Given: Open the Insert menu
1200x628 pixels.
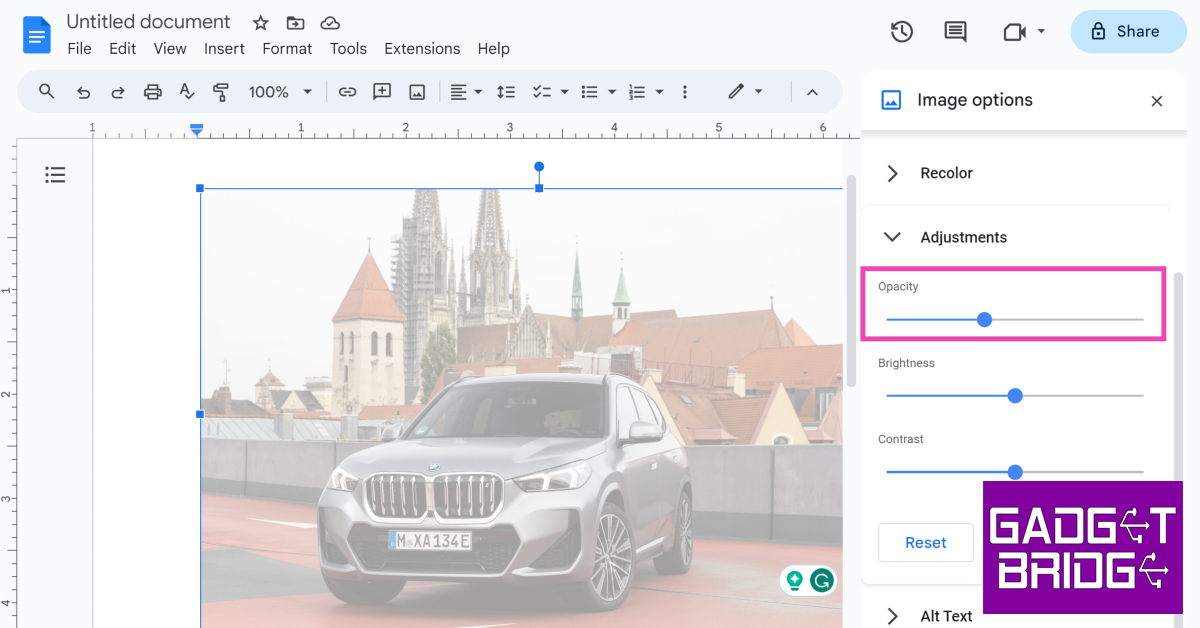Looking at the screenshot, I should 224,48.
